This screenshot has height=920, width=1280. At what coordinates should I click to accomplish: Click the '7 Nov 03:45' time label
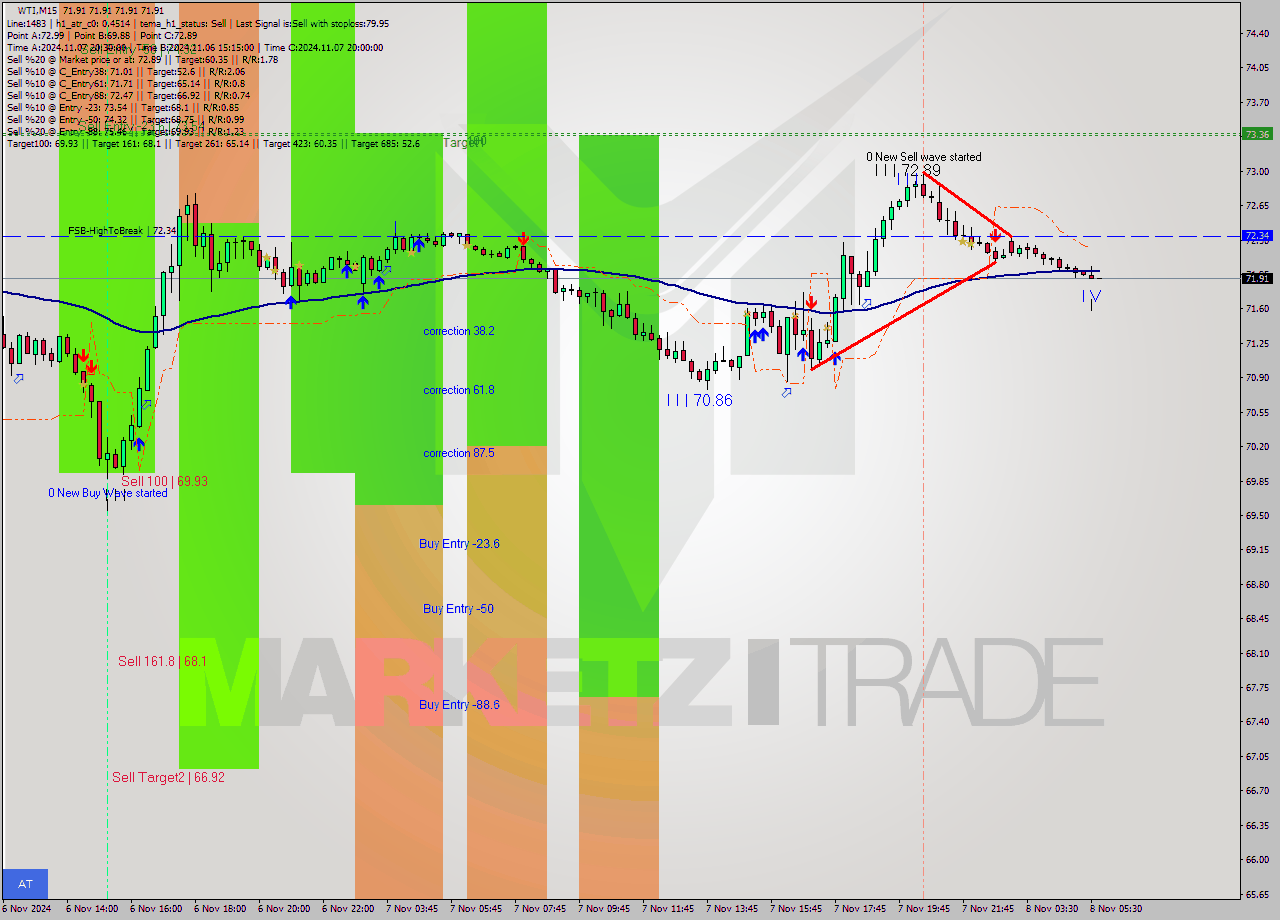(x=412, y=909)
